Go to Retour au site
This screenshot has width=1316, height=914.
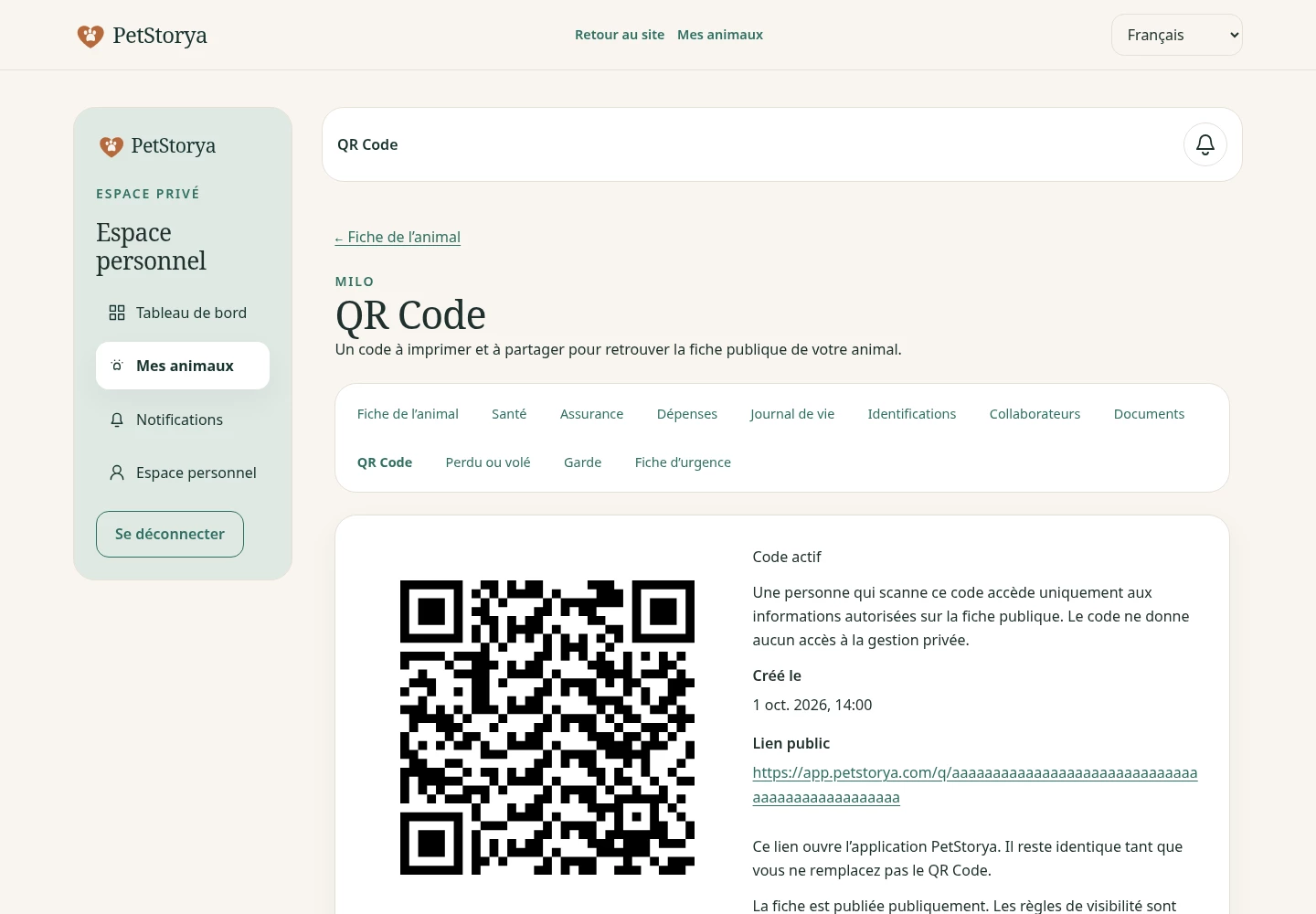[620, 35]
